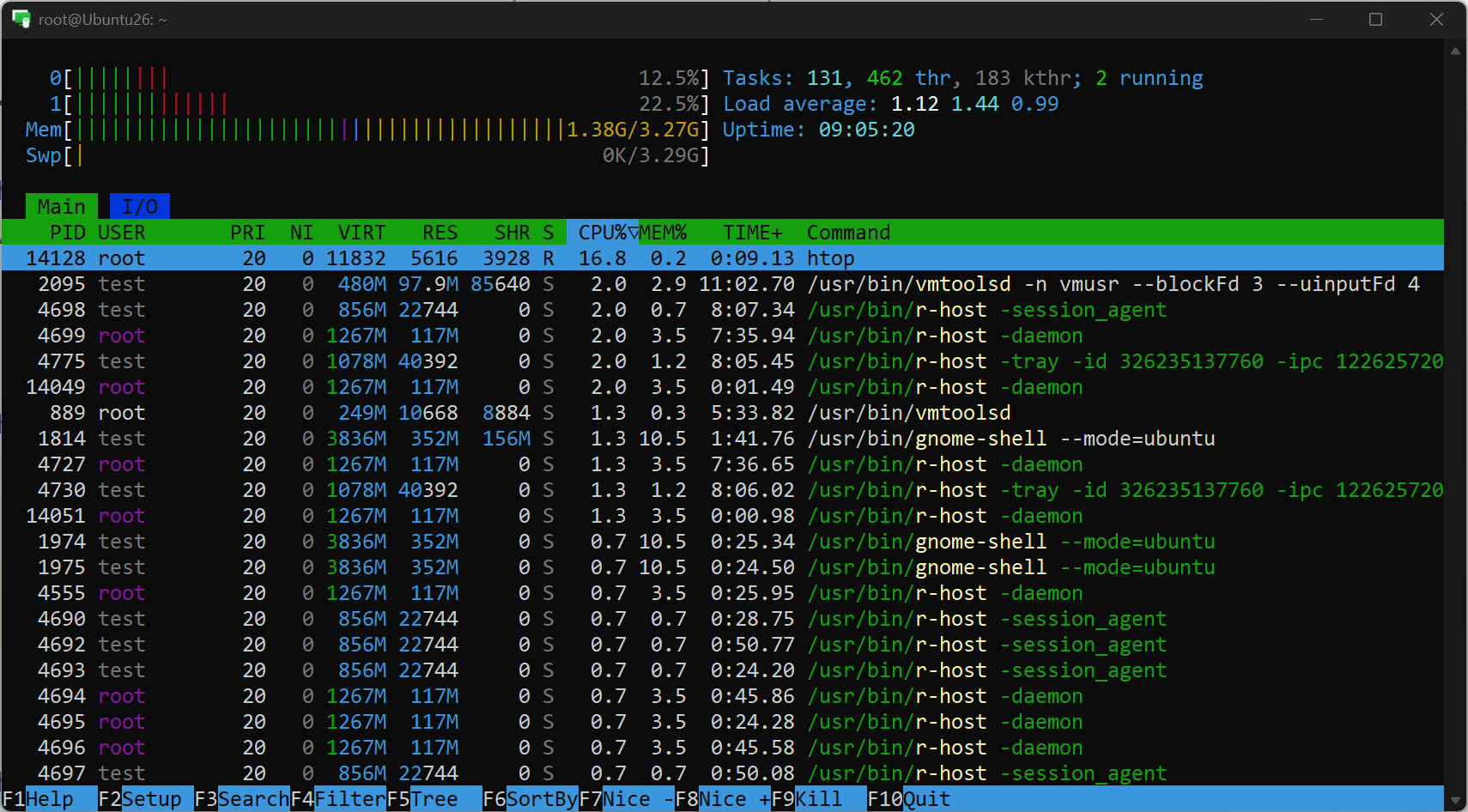
Task: Sort by the SHR column header
Action: tap(512, 233)
